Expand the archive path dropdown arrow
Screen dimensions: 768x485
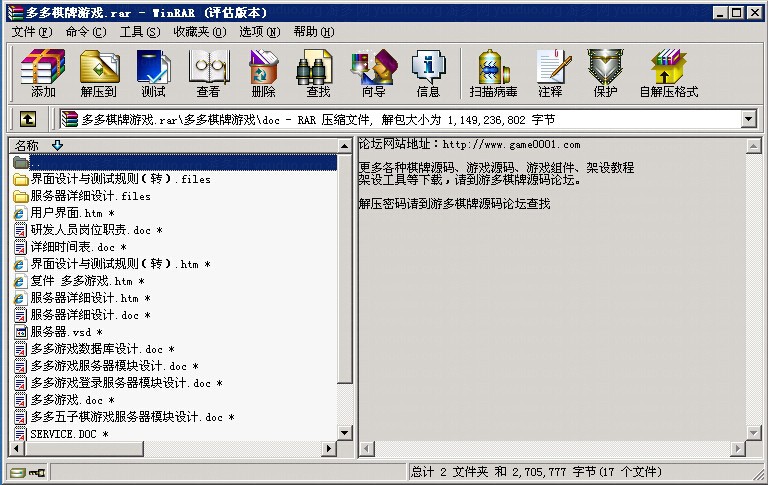[x=748, y=119]
